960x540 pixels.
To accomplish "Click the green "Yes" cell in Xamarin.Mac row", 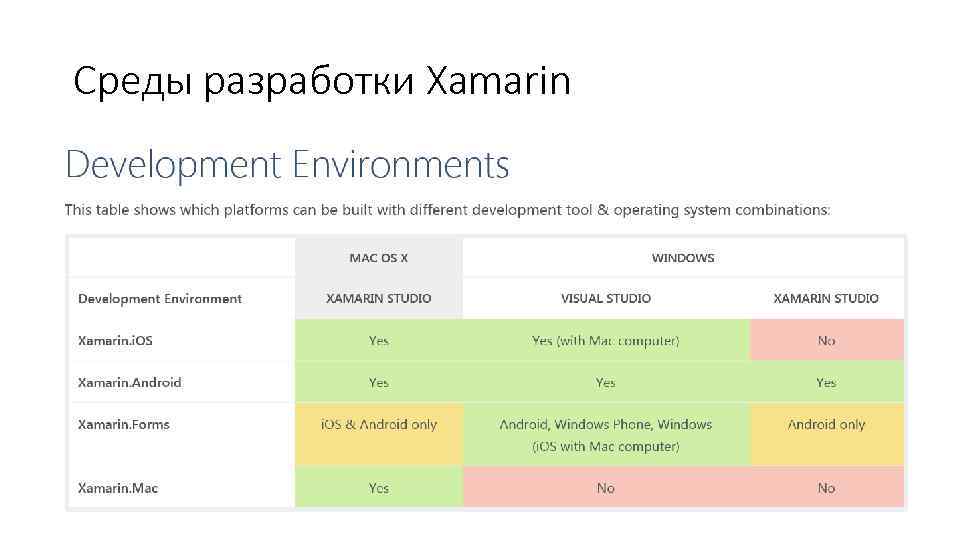I will tap(379, 488).
